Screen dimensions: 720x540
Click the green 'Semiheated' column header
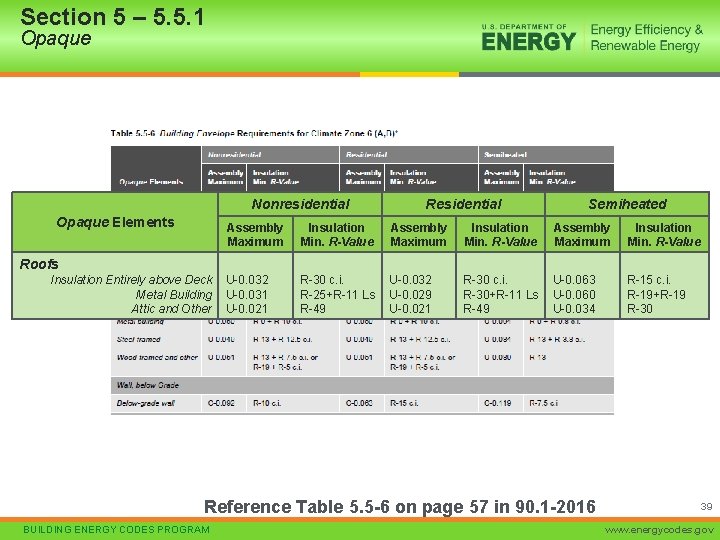(627, 204)
